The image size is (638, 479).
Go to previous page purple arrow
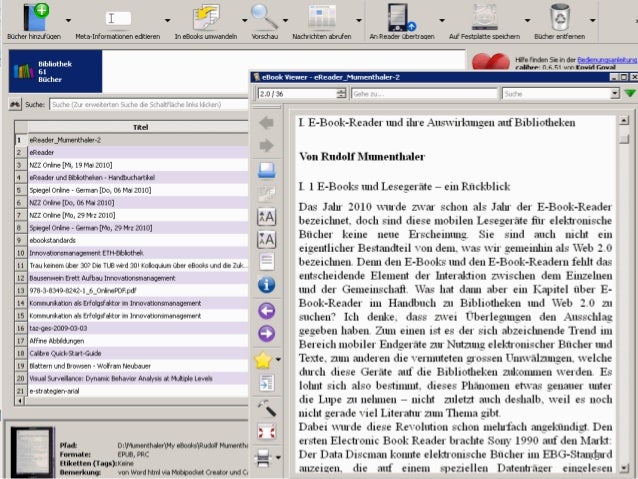click(267, 311)
